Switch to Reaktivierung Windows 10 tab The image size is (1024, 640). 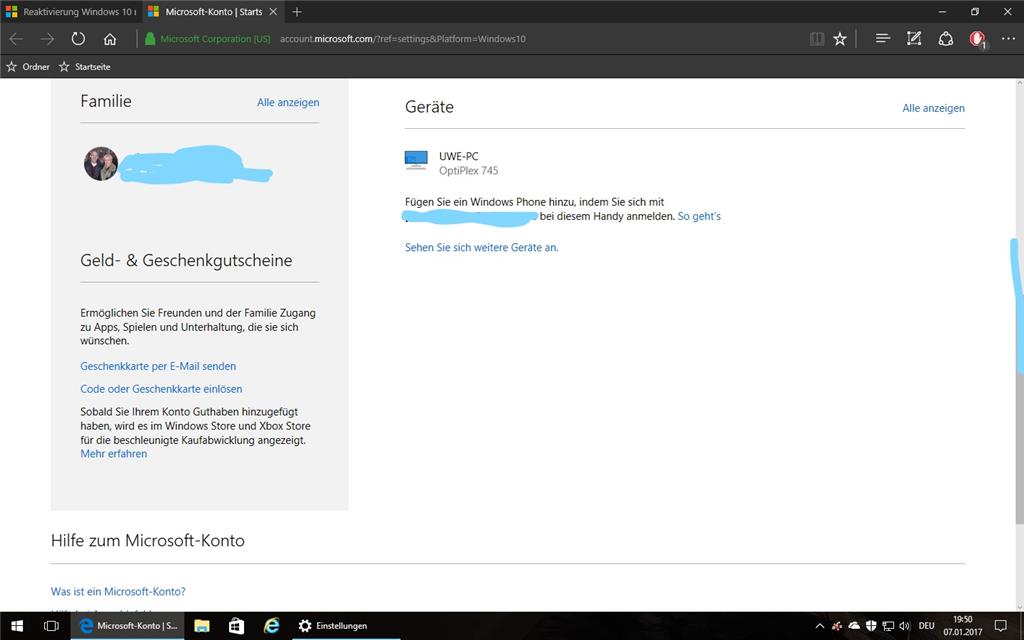tap(71, 12)
